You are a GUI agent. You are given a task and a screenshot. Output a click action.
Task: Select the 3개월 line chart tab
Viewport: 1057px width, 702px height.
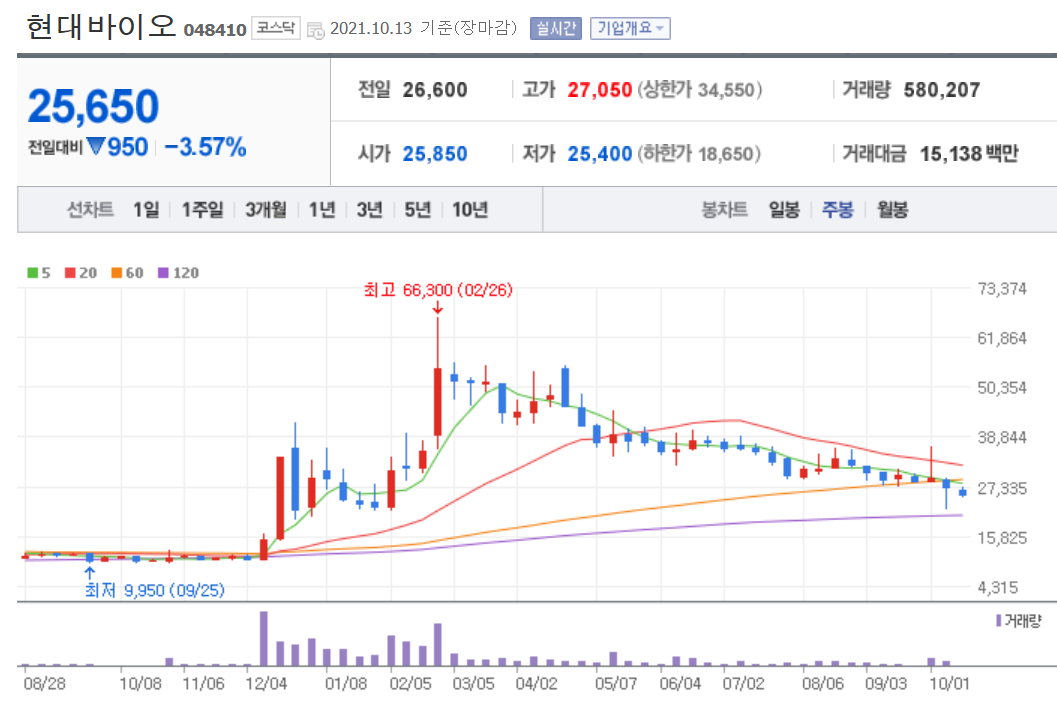click(266, 210)
